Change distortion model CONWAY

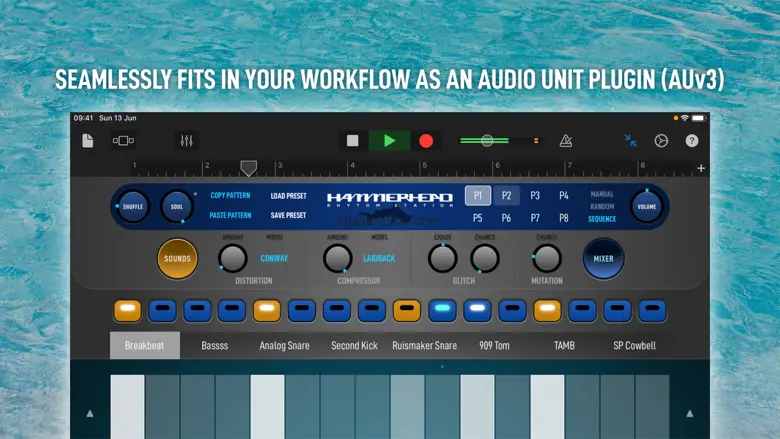coord(274,259)
